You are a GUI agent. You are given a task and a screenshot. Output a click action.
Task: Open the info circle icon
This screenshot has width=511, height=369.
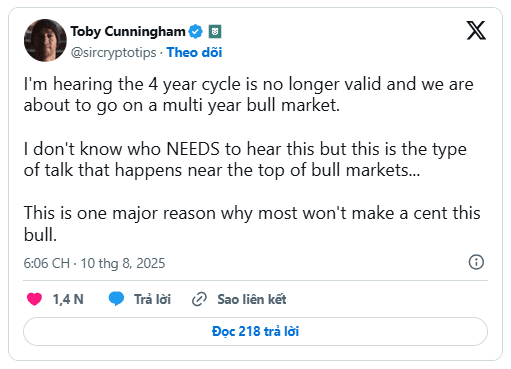point(476,262)
